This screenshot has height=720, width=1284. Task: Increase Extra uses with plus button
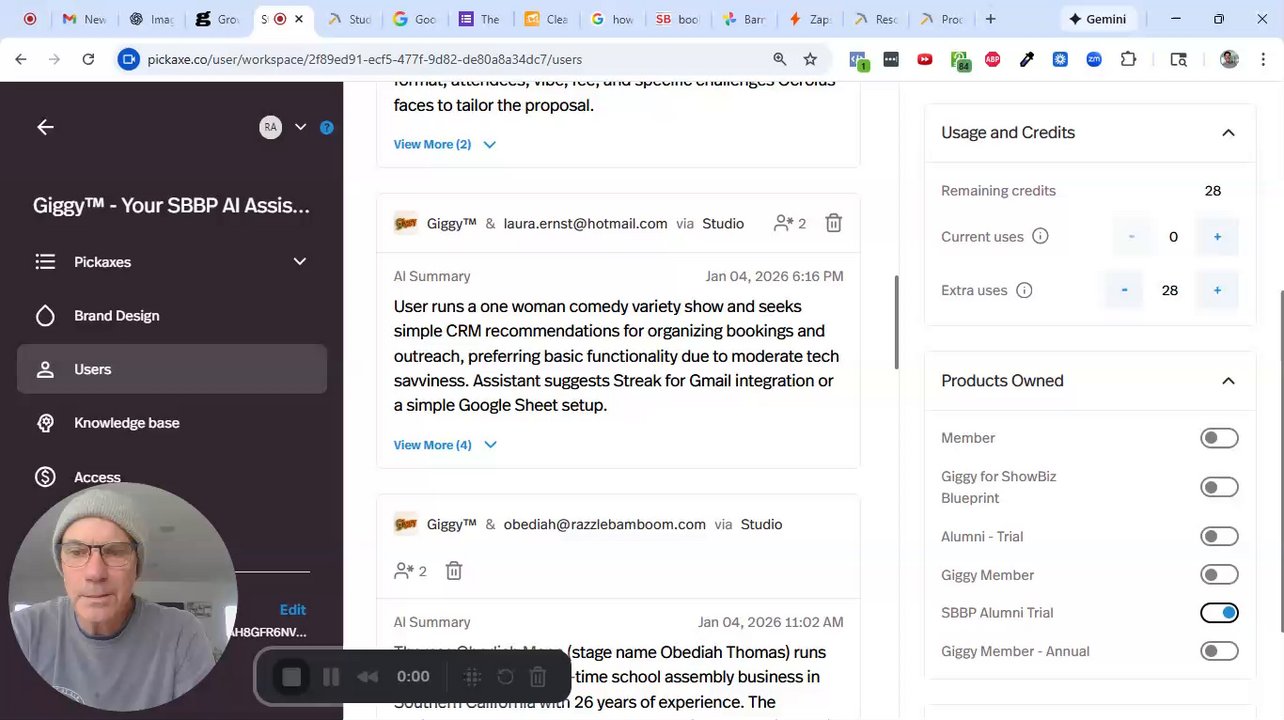point(1217,290)
